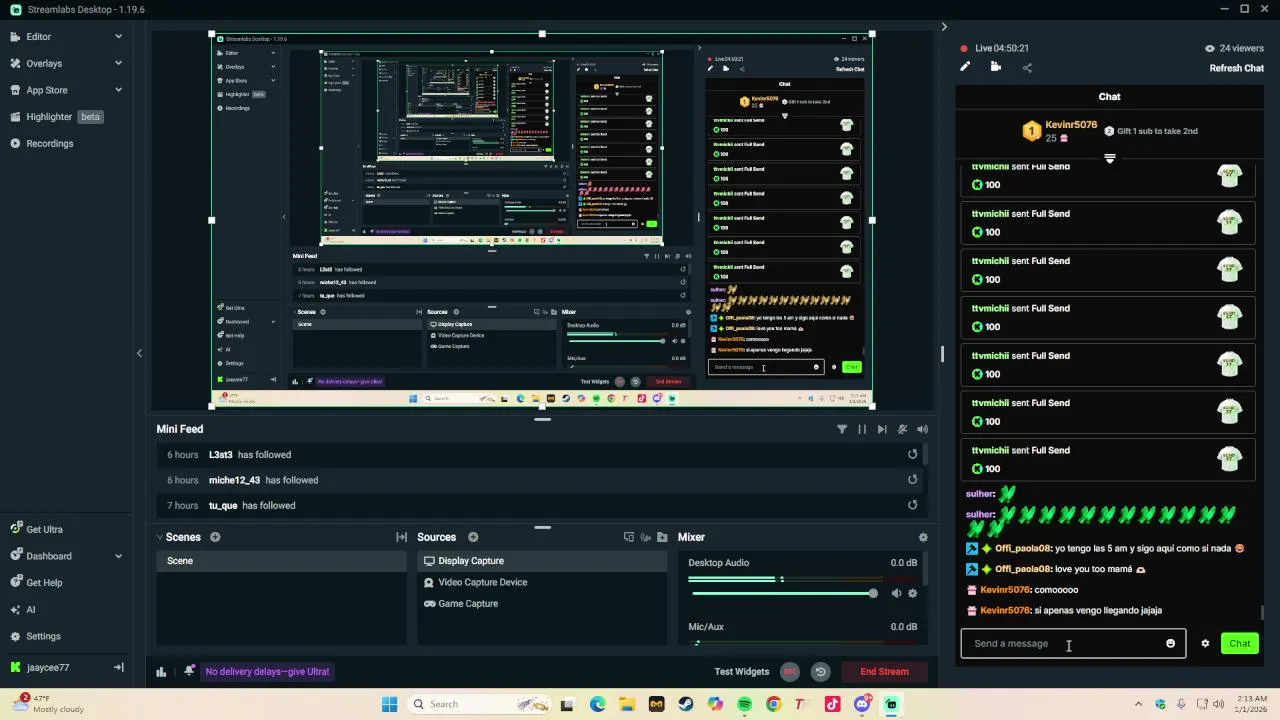1280x720 pixels.
Task: Open Overlays in the sidebar
Action: click(x=44, y=63)
